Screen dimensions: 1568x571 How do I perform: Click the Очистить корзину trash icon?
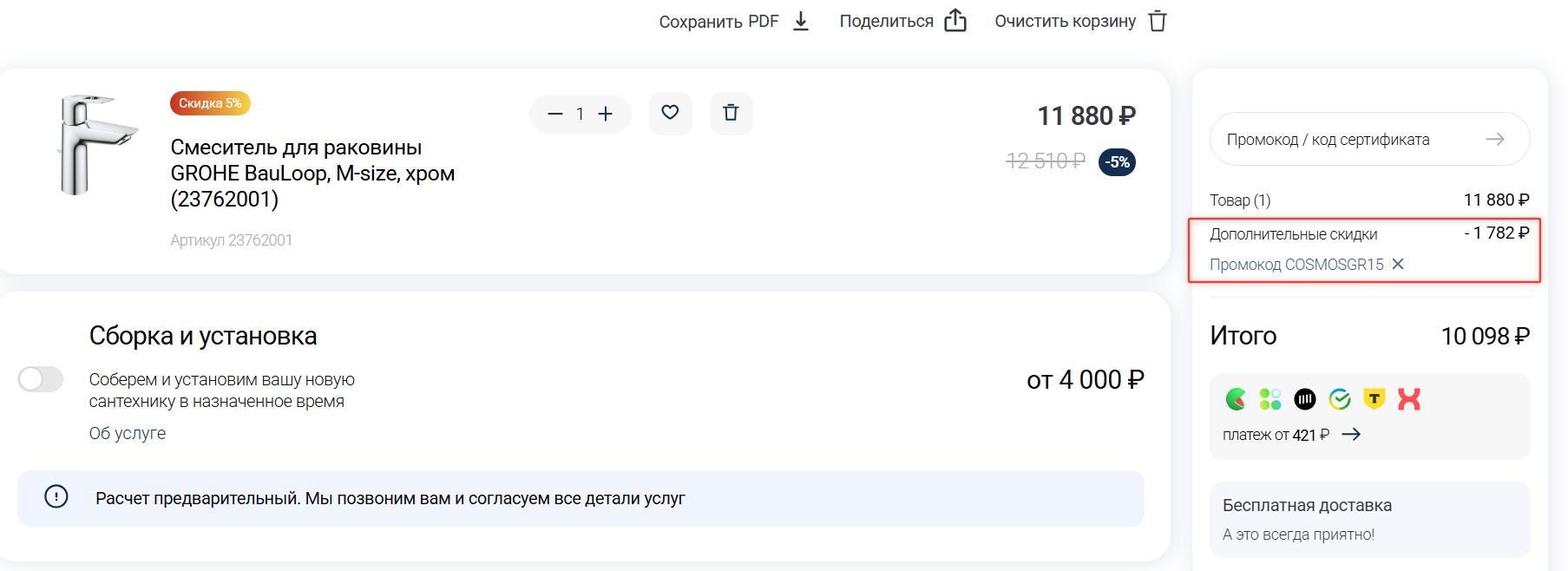click(x=1157, y=21)
